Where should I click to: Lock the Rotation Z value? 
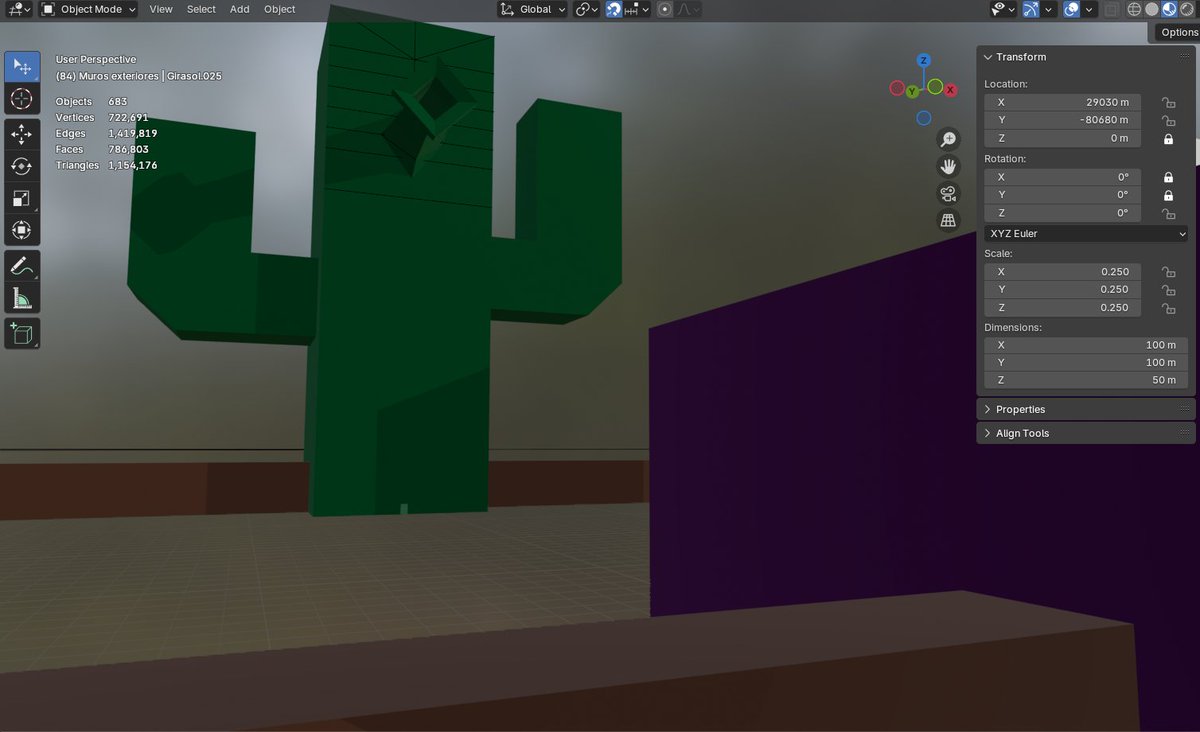coord(1167,213)
